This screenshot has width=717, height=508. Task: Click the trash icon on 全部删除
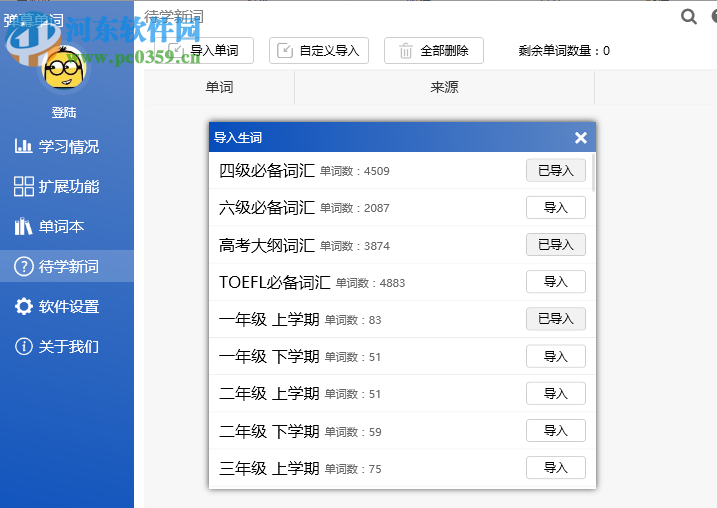tap(406, 51)
